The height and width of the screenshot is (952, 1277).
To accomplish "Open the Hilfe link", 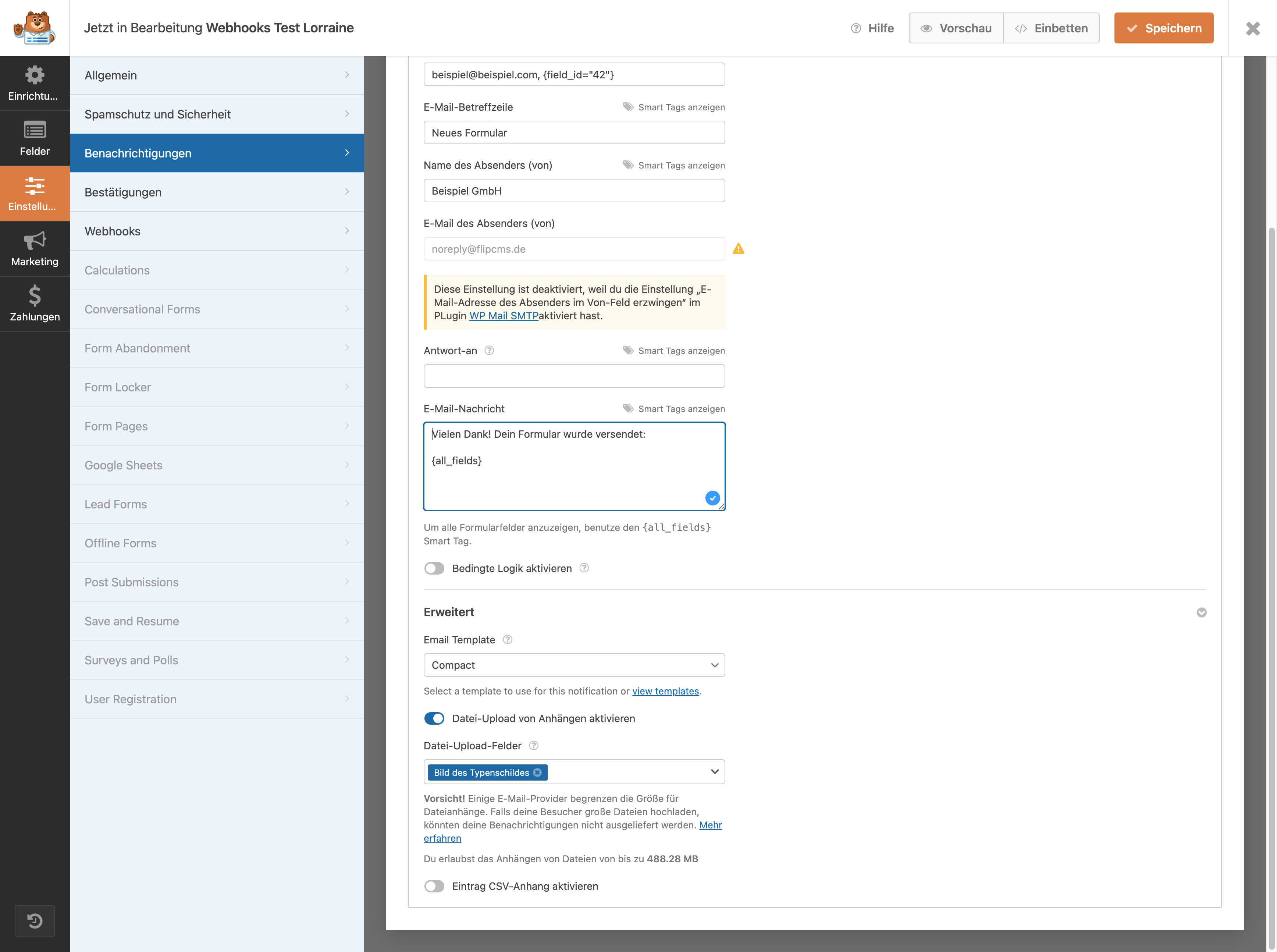I will (872, 28).
